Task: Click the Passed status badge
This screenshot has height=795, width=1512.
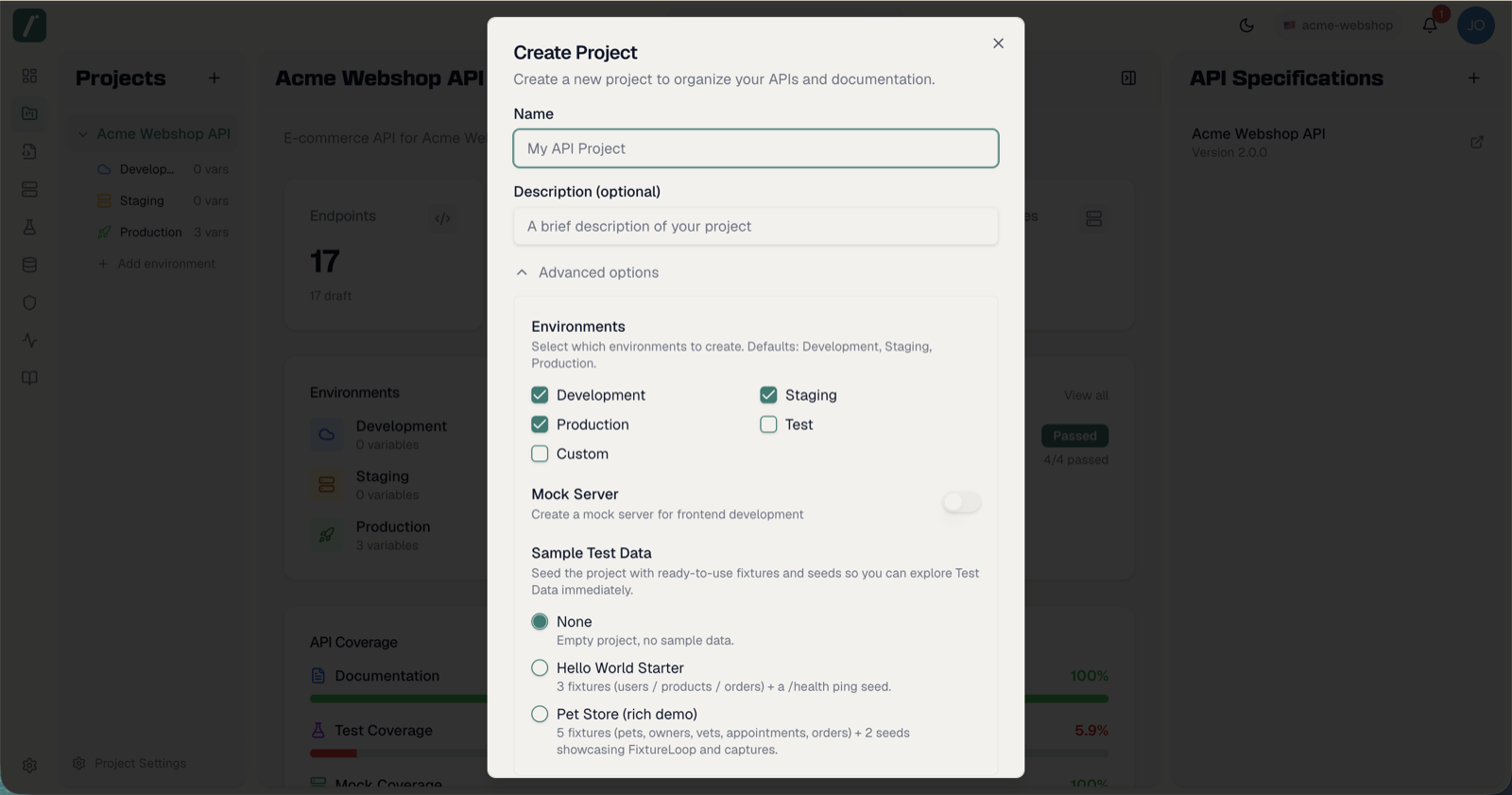Action: click(x=1074, y=436)
